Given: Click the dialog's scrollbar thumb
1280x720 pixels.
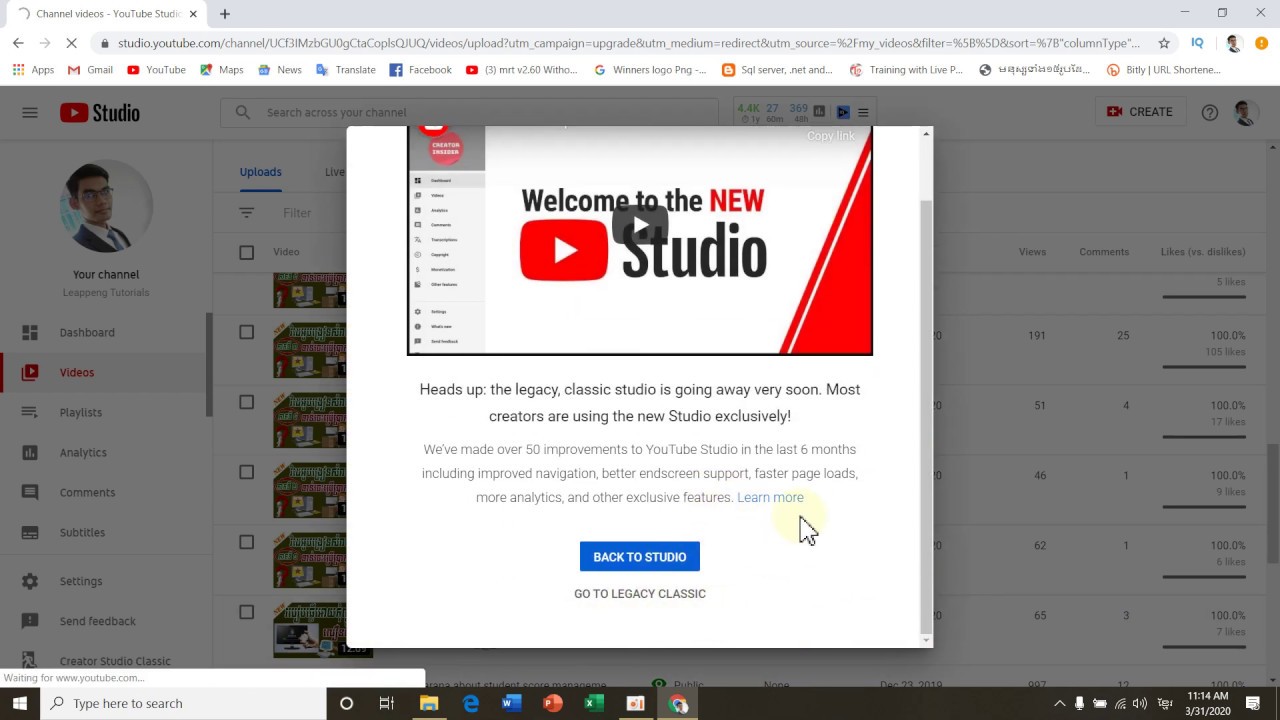Looking at the screenshot, I should pyautogui.click(x=926, y=415).
